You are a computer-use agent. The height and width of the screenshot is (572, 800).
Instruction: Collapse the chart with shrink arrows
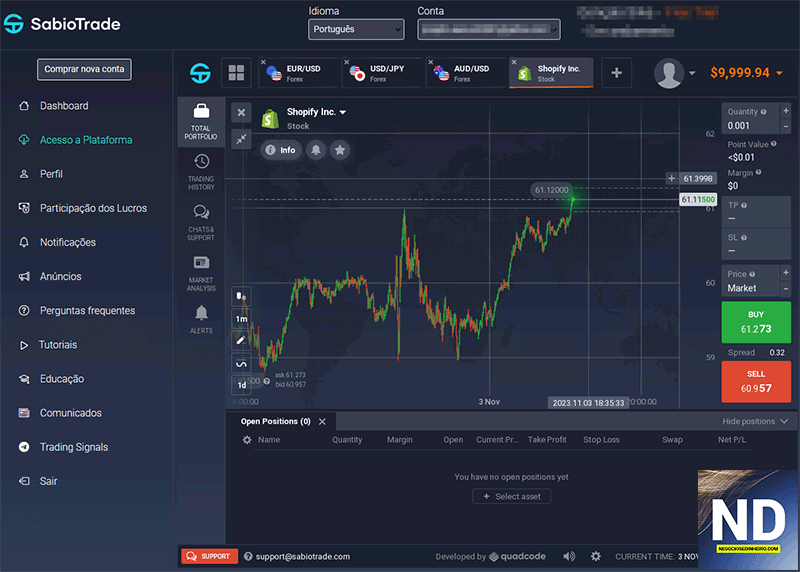[241, 139]
